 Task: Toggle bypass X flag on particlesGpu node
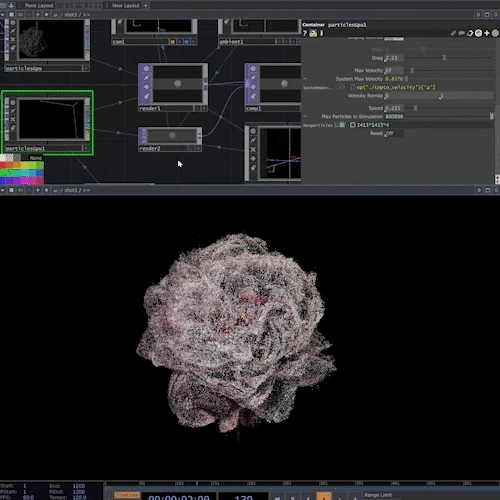[13, 39]
